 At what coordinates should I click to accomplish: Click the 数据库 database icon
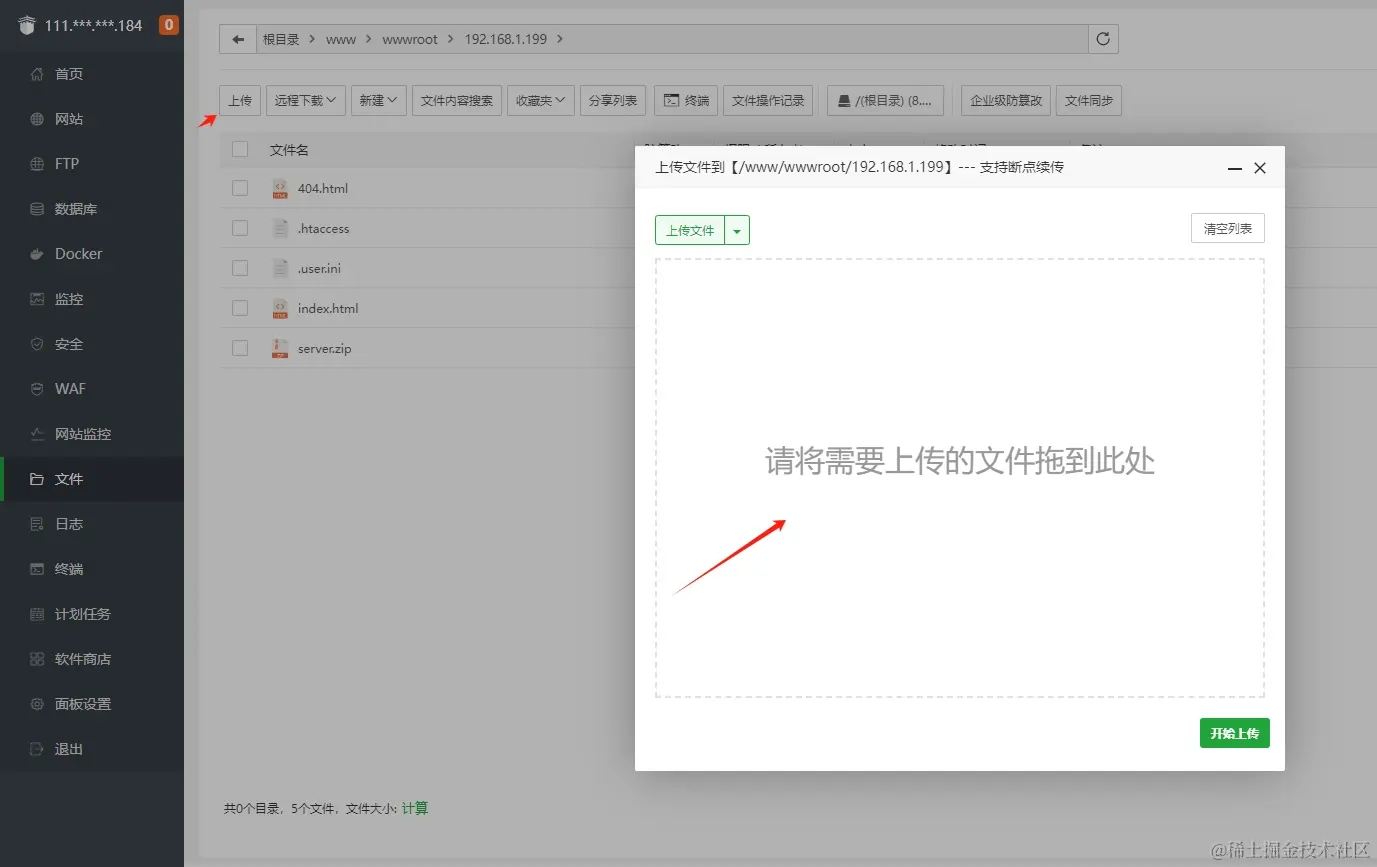coord(37,209)
